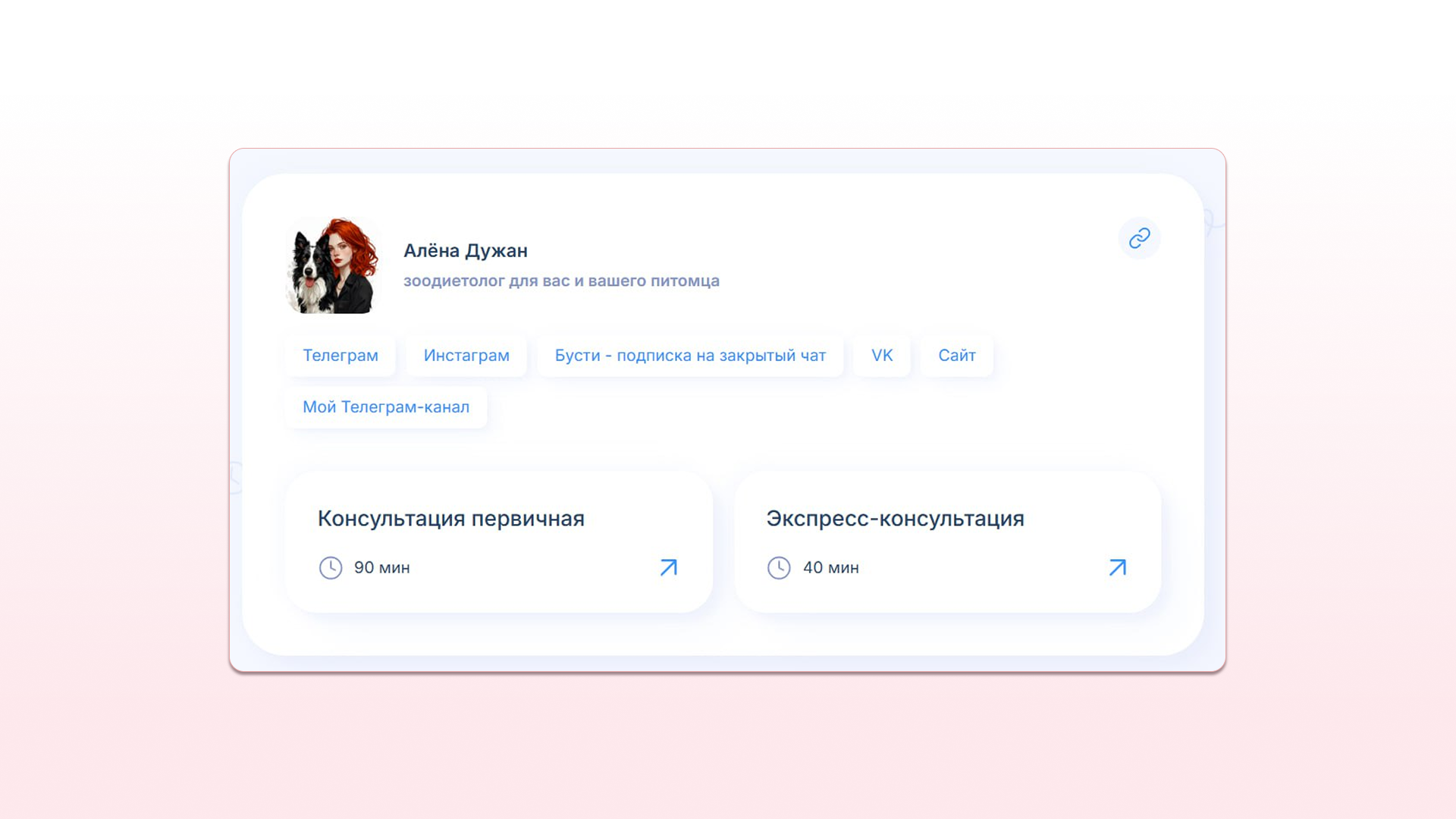Select the Экспресс-консультация card title

(895, 519)
